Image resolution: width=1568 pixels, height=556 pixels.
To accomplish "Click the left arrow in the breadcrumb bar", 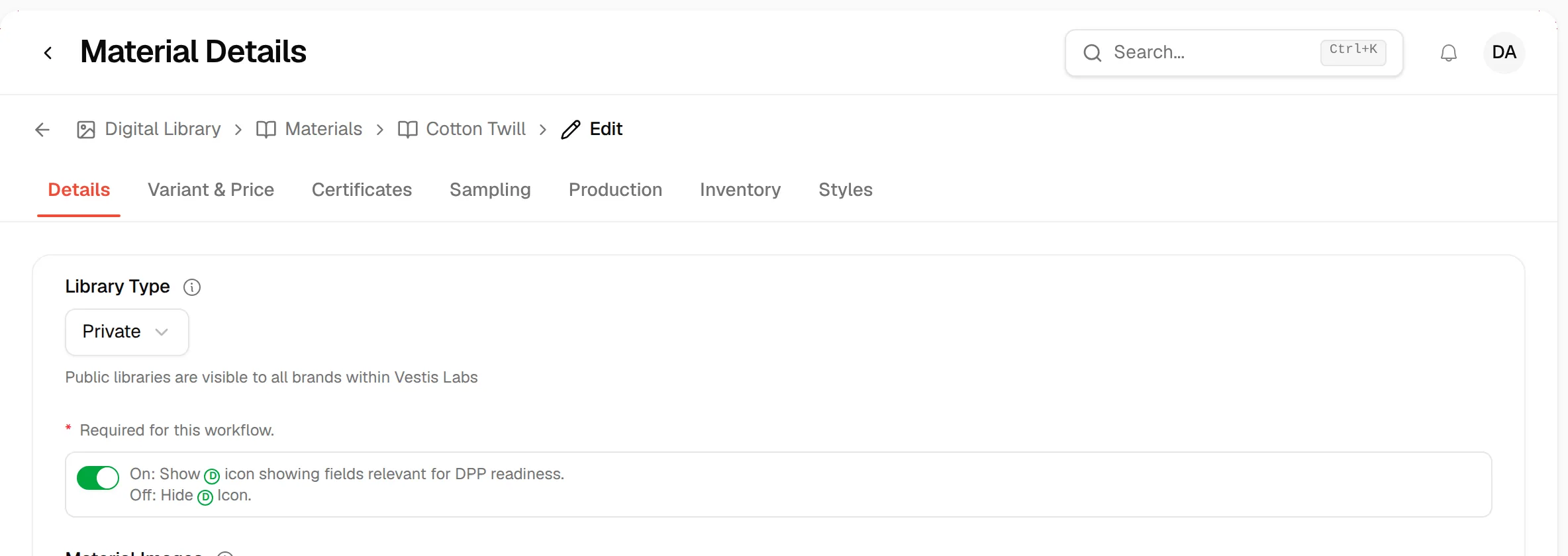I will 42,130.
